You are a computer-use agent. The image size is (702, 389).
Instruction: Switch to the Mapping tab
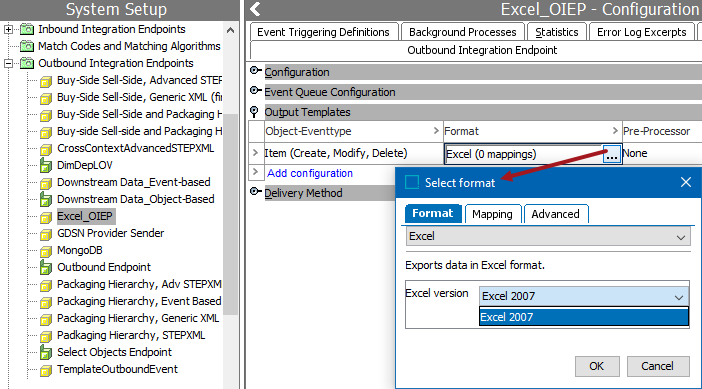click(x=492, y=214)
